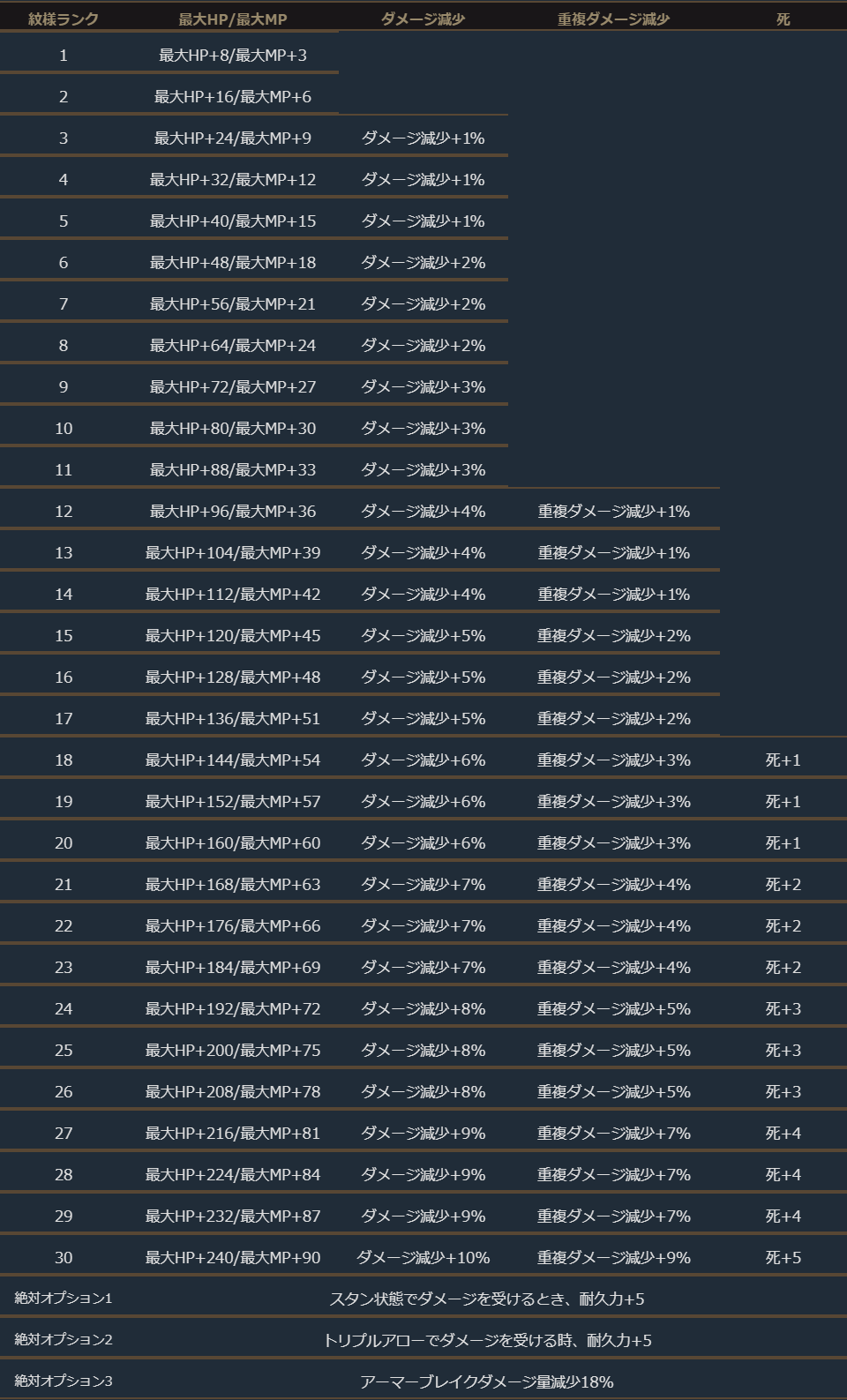Click the アーマーブレイクダメージ量減少18% text

(x=487, y=1381)
